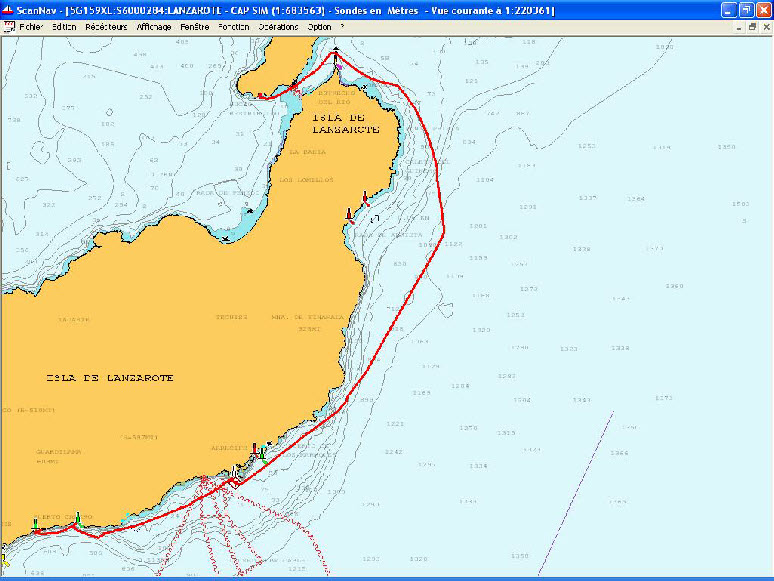Click the green buoy near Puerto Calero
Image resolution: width=774 pixels, height=581 pixels.
[77, 517]
